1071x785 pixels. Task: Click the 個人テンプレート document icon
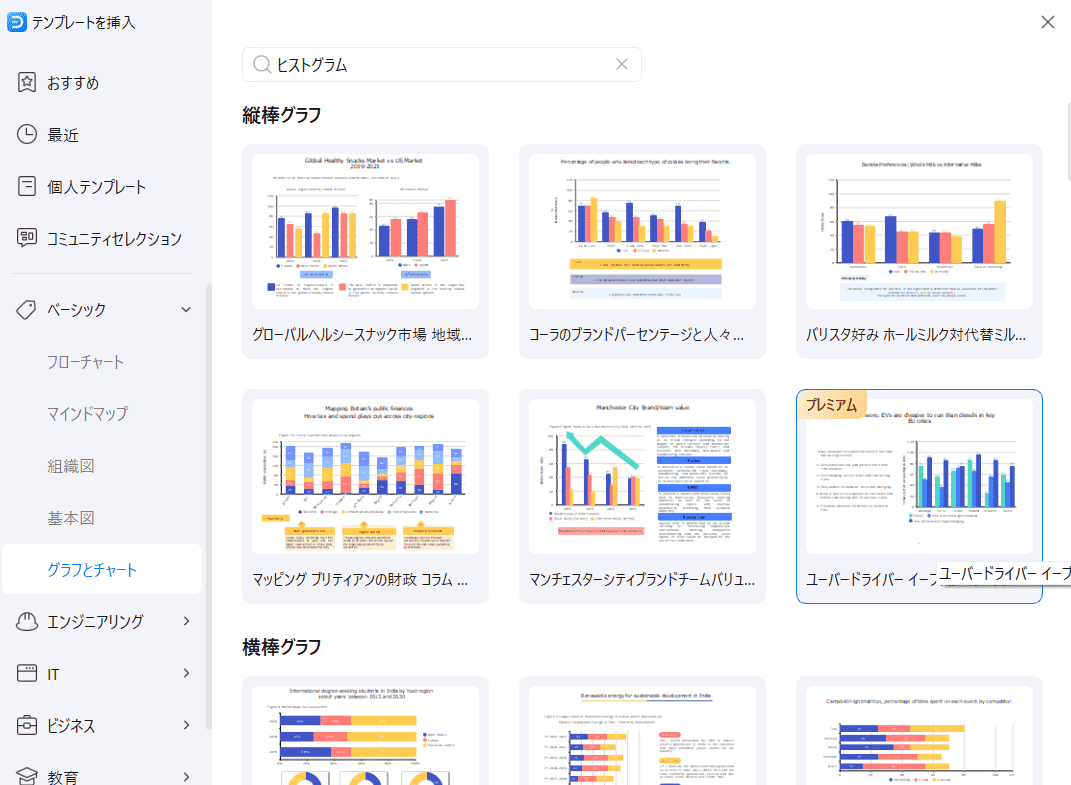(x=28, y=187)
